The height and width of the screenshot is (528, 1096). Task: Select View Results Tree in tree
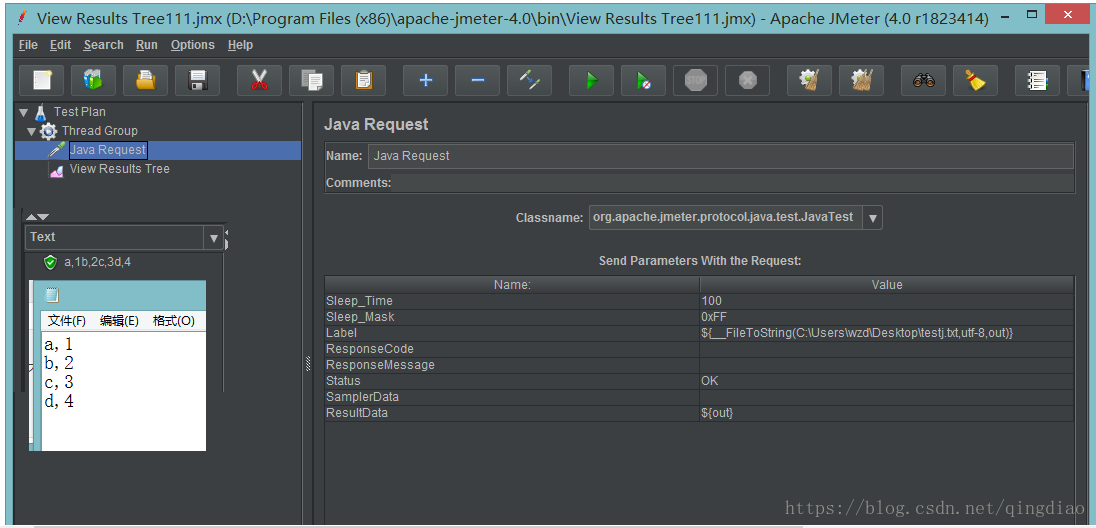point(120,169)
